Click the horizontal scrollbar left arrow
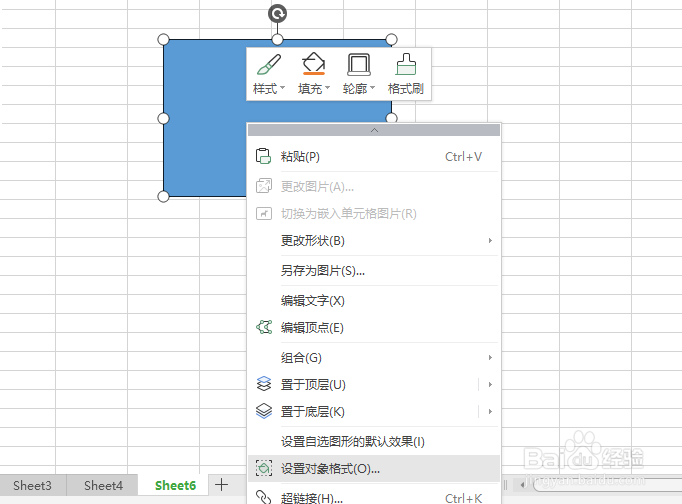682x504 pixels. [x=522, y=485]
